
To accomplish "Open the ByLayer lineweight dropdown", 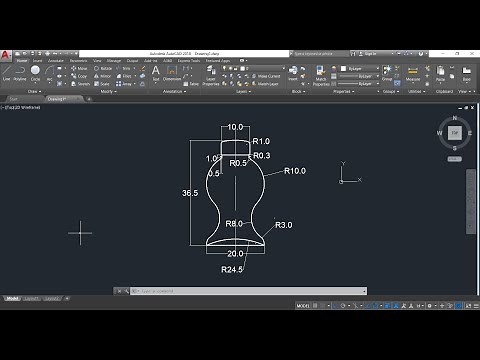I will coord(359,76).
